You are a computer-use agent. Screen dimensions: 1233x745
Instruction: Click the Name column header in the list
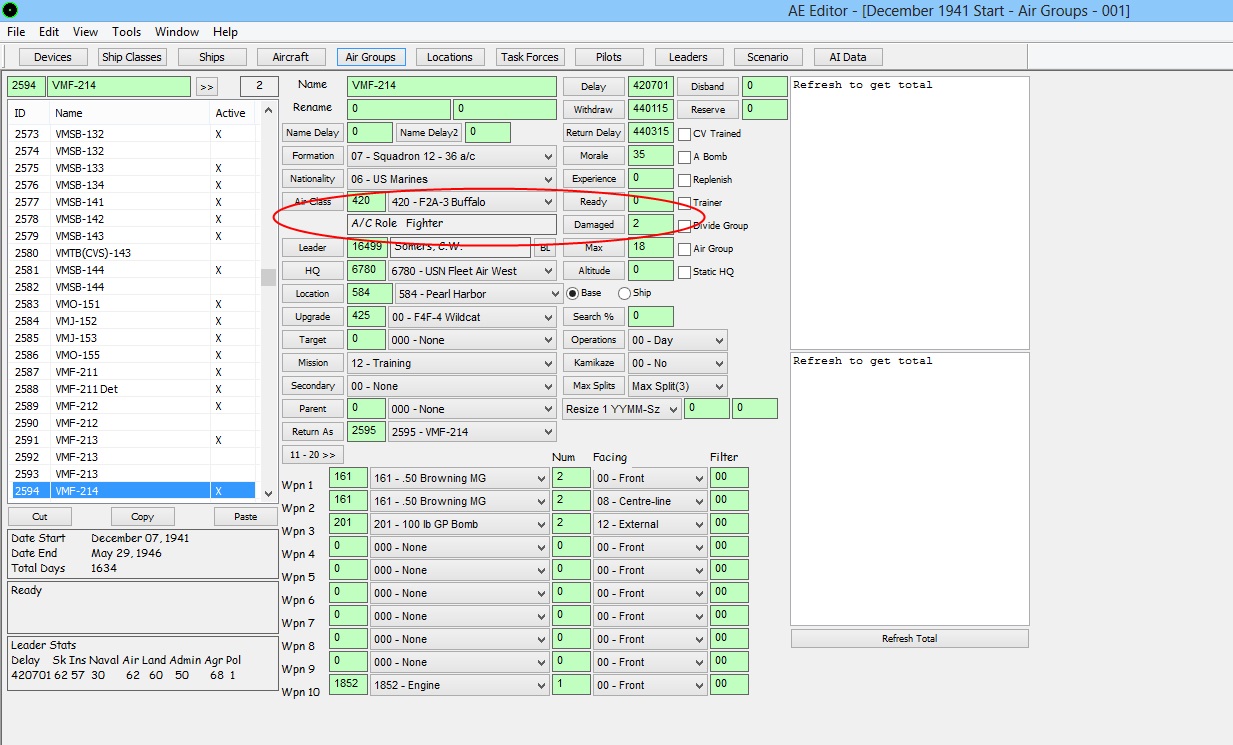pyautogui.click(x=69, y=113)
